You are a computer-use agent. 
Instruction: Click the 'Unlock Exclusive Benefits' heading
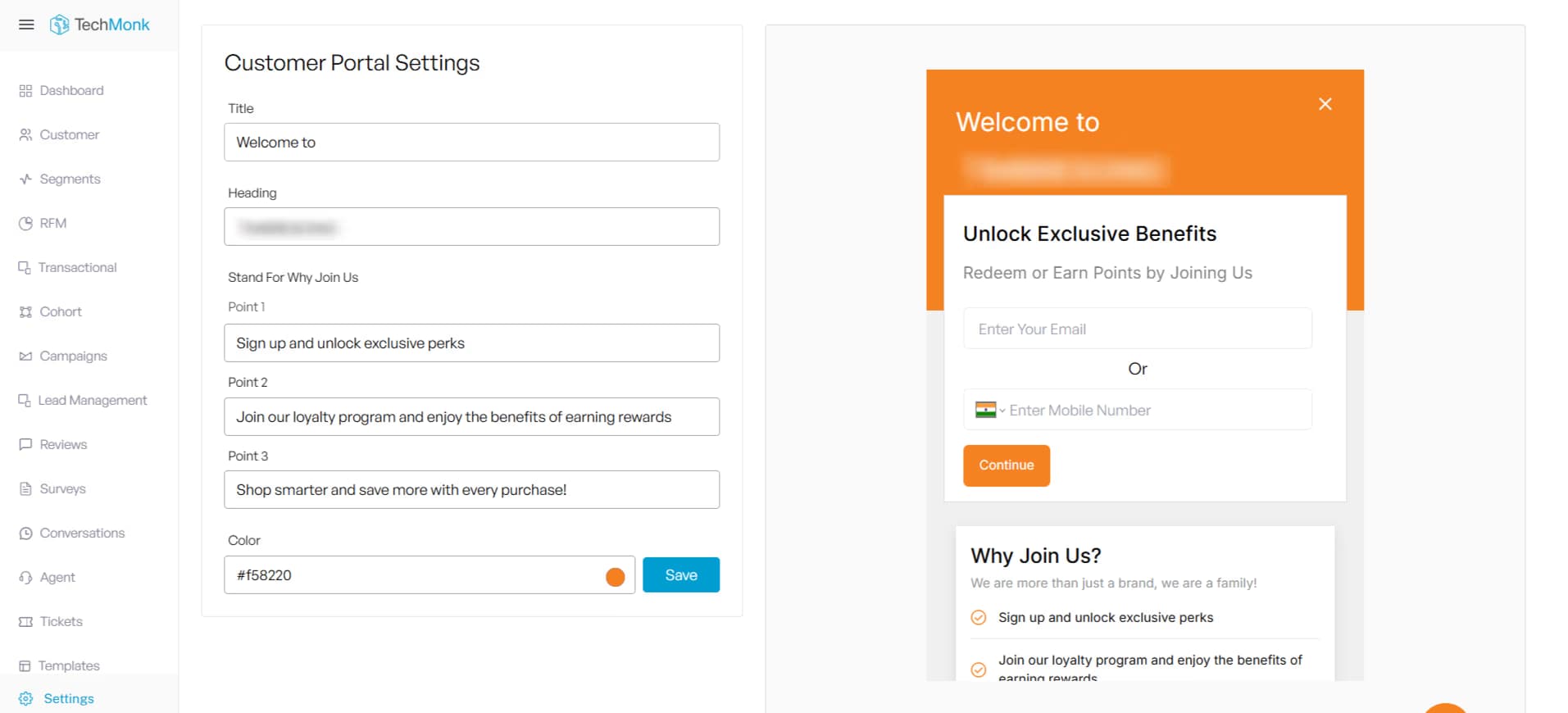point(1090,234)
